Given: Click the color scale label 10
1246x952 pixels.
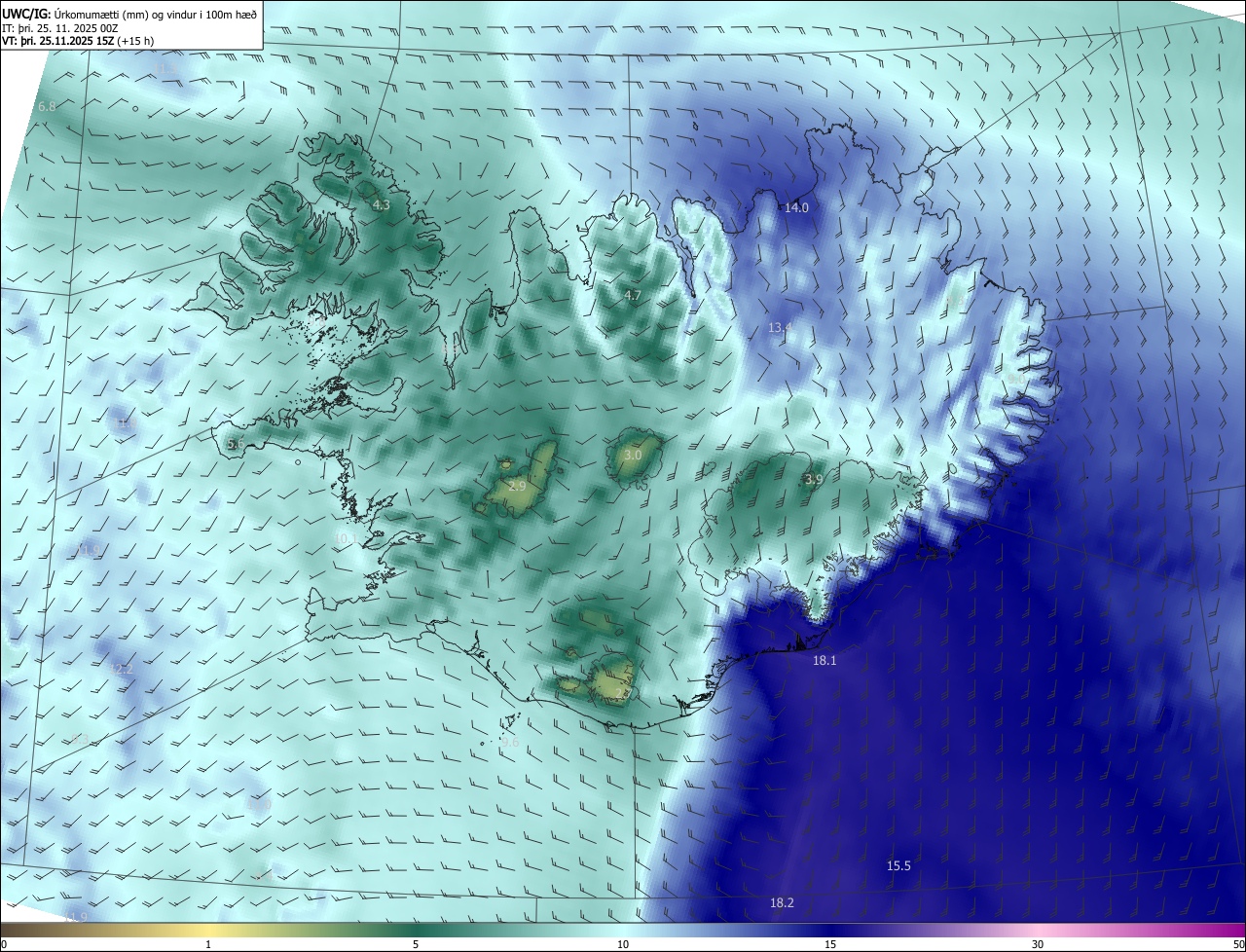Looking at the screenshot, I should pos(623,944).
